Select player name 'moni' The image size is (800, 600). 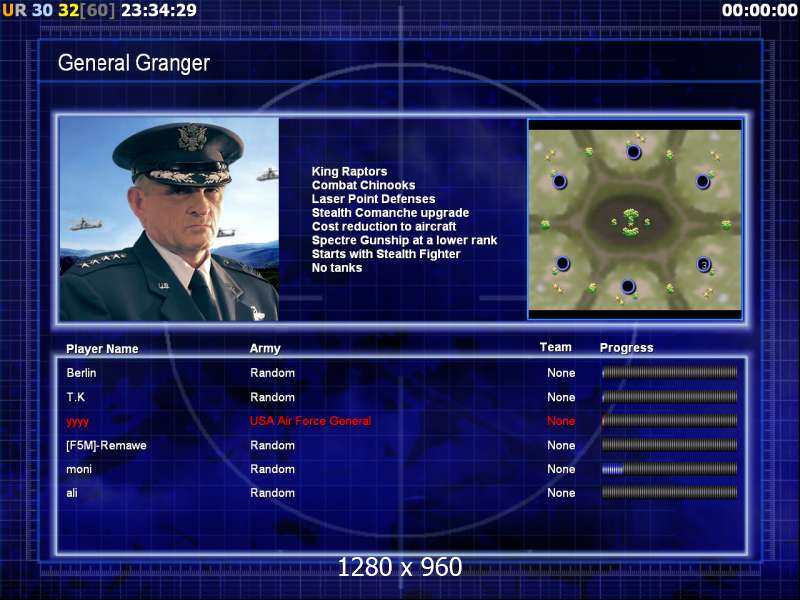79,469
